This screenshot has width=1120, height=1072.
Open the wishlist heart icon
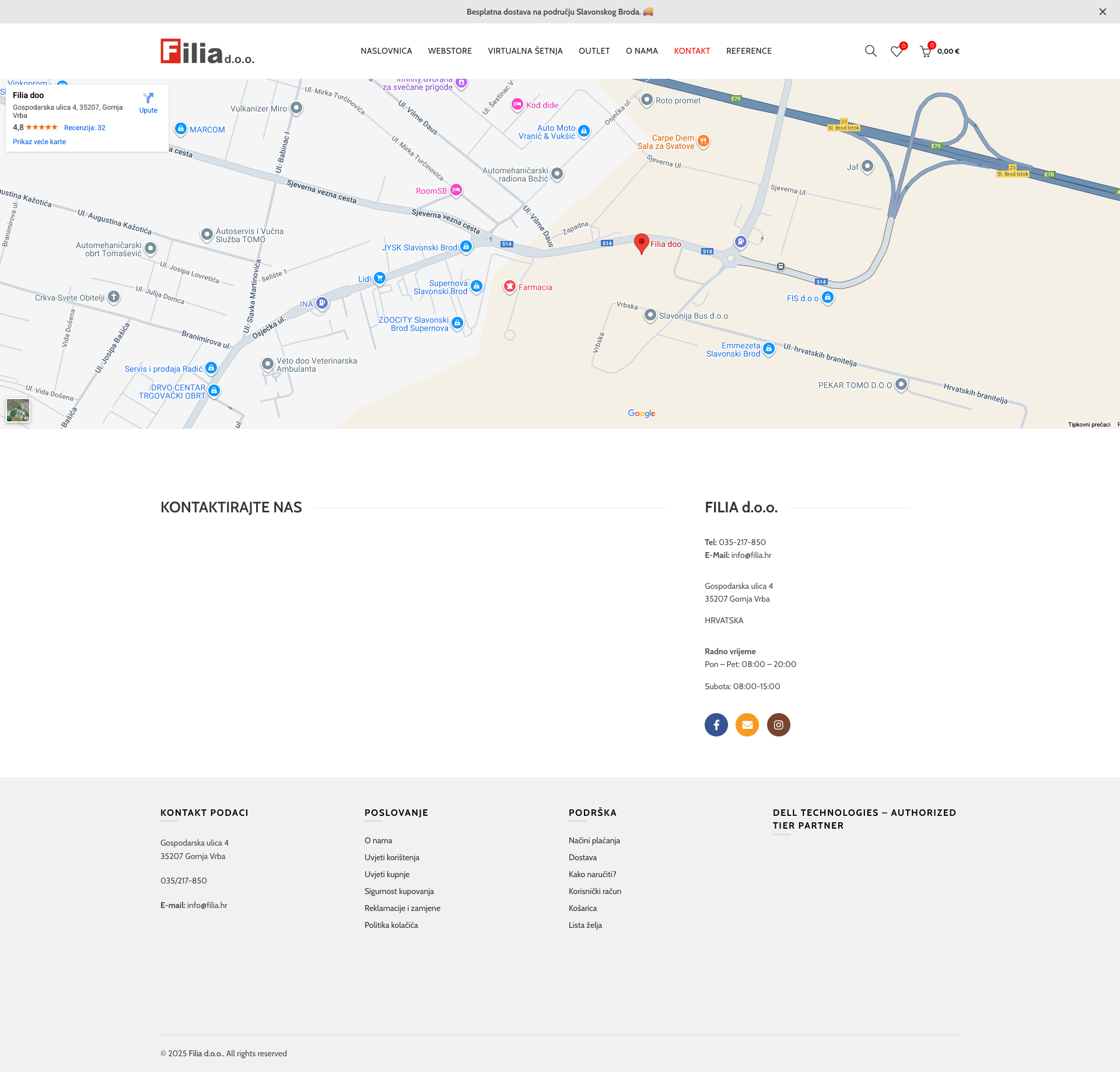click(x=897, y=51)
